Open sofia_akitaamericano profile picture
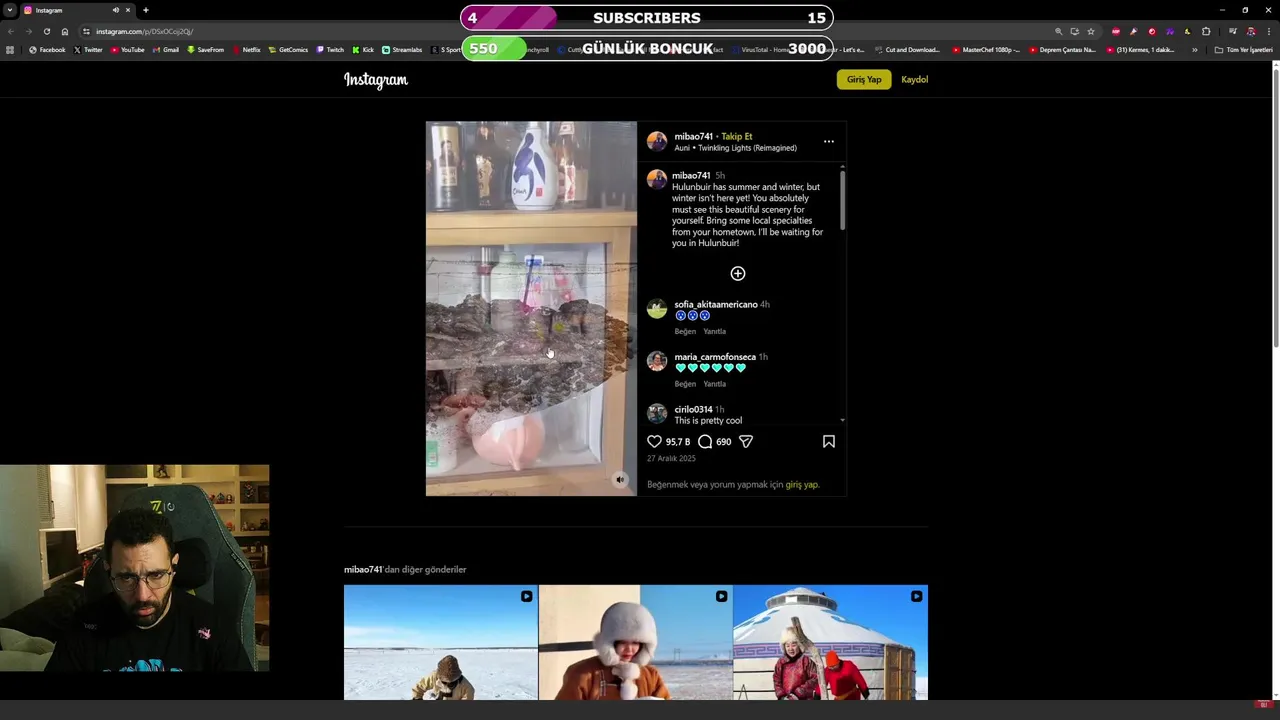 coord(657,309)
